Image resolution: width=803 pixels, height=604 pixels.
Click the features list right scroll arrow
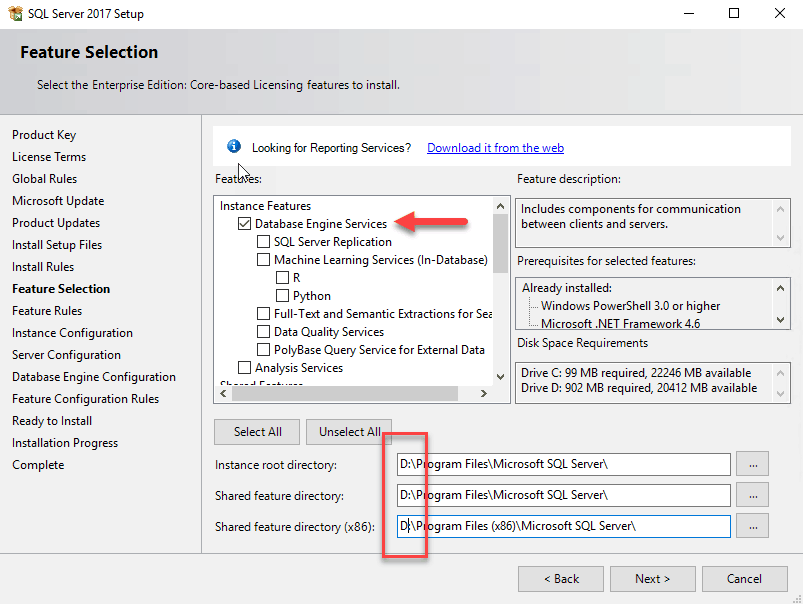[x=483, y=393]
